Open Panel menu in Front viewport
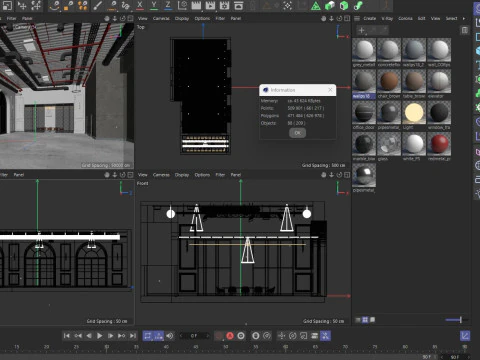 pyautogui.click(x=236, y=175)
